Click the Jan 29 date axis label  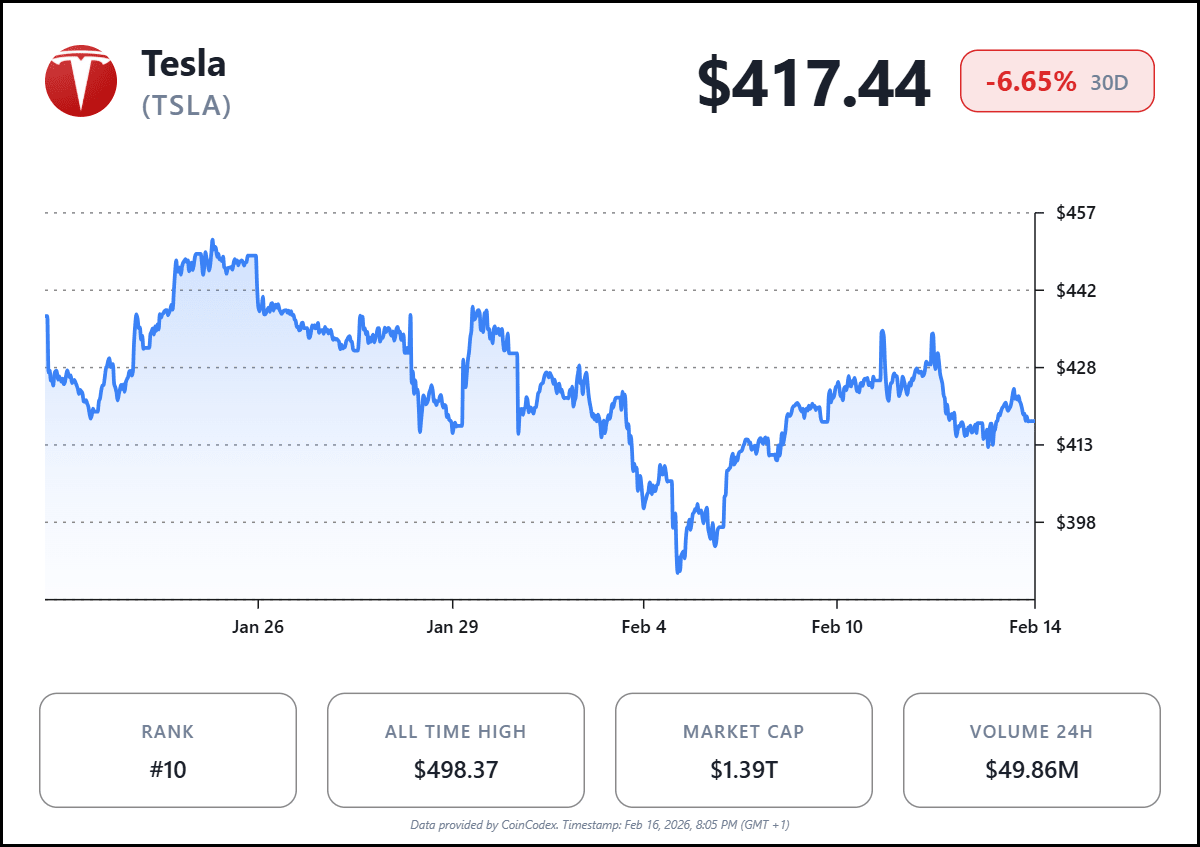(452, 627)
